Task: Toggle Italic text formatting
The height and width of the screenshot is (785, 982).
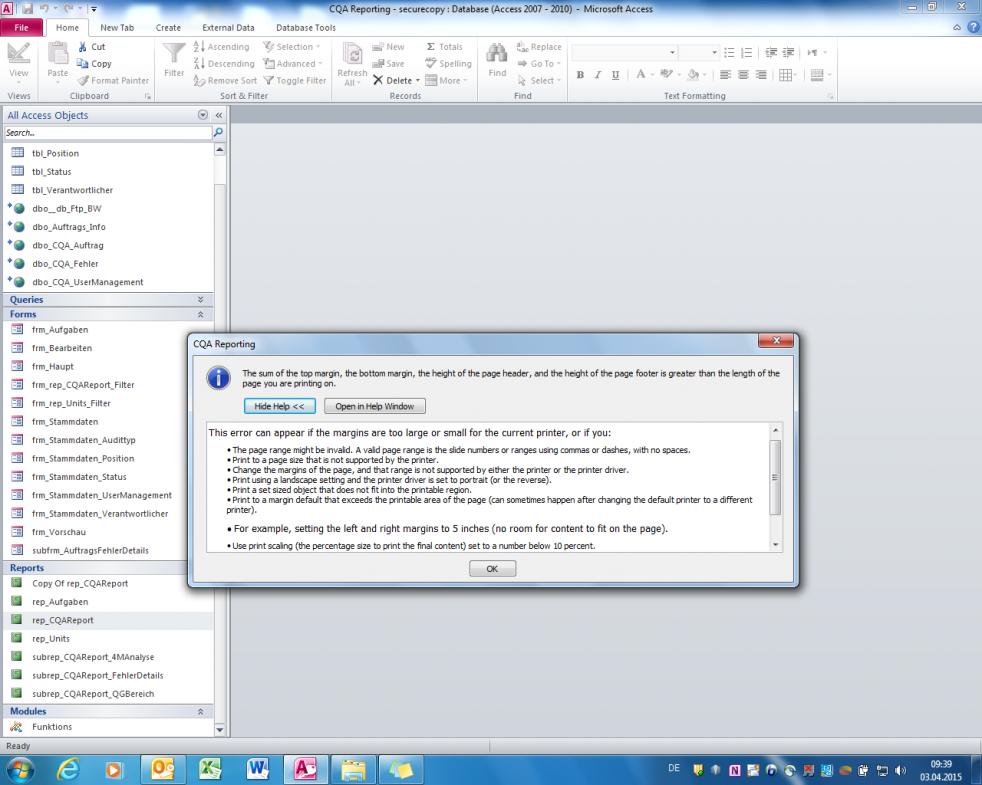Action: (597, 75)
